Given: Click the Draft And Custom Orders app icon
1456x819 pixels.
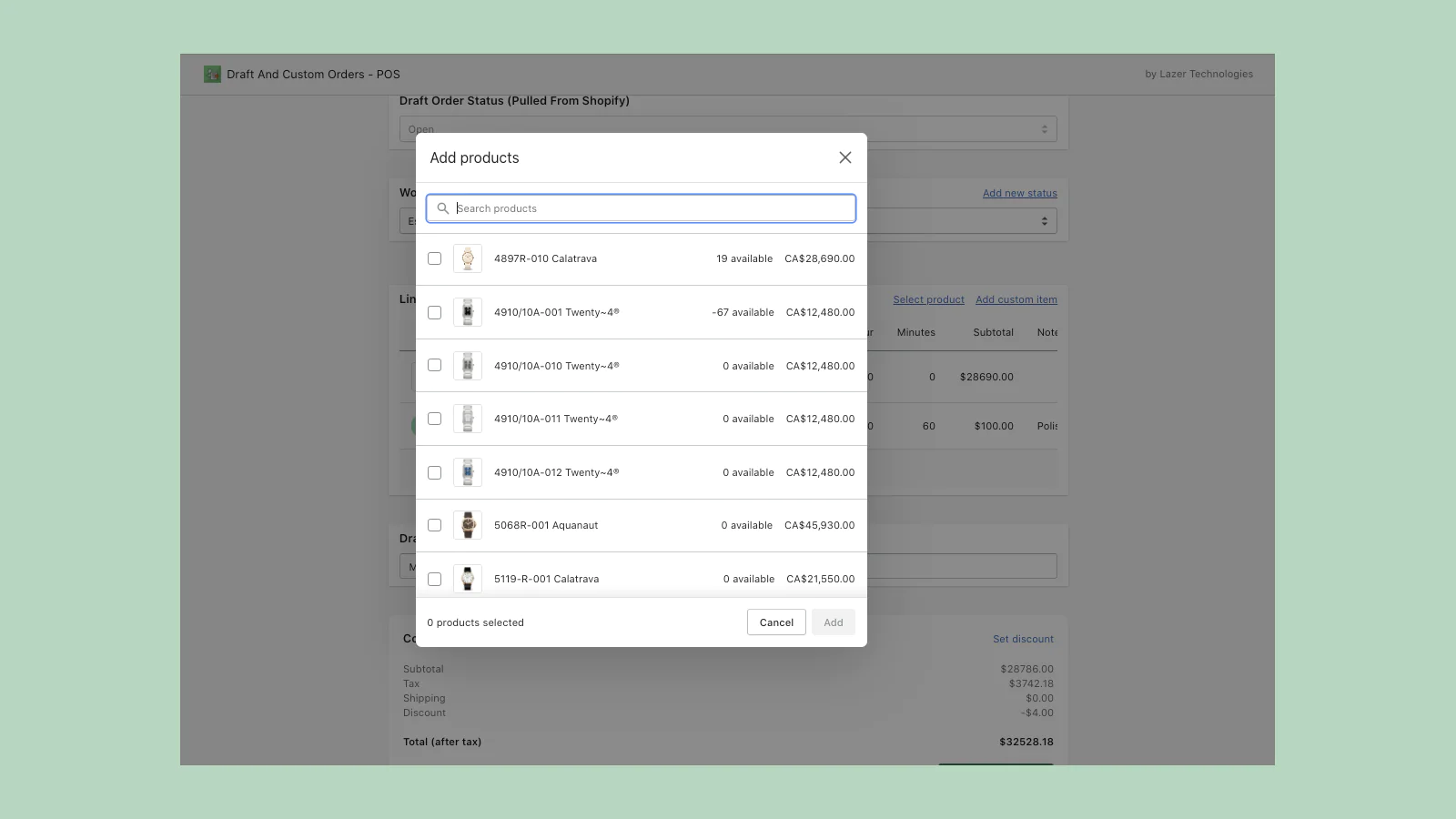Looking at the screenshot, I should click(212, 75).
